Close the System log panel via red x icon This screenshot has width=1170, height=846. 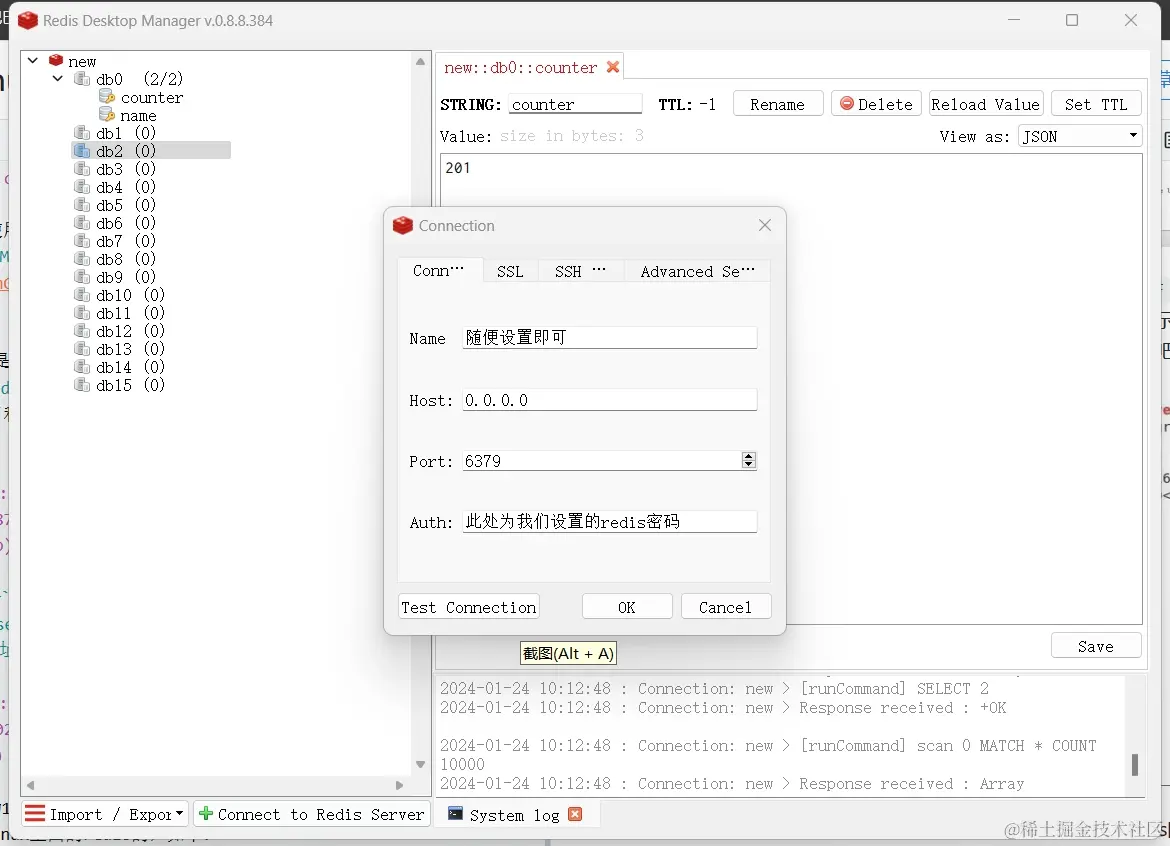point(575,814)
